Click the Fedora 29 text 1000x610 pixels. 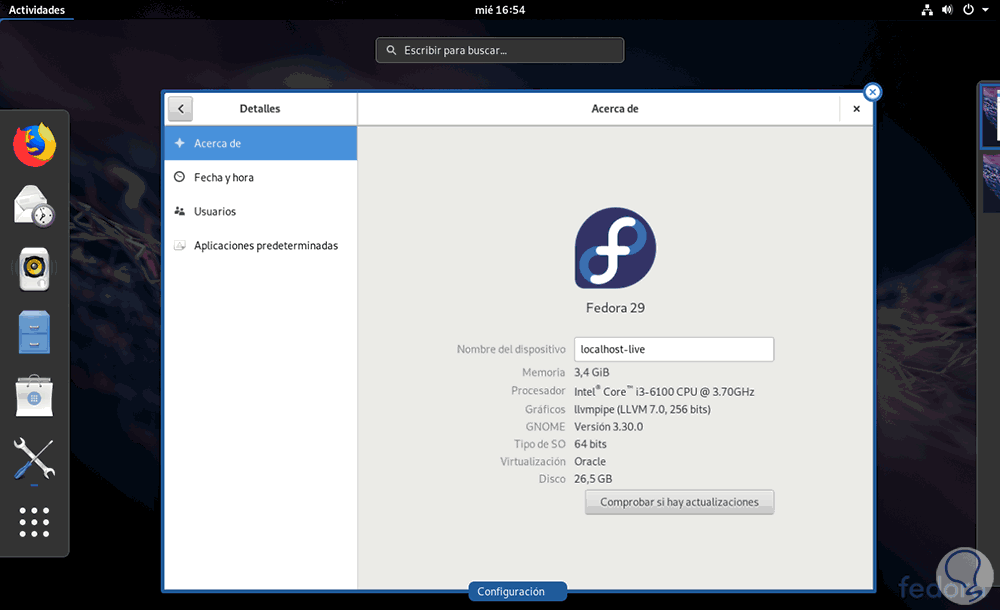point(615,308)
